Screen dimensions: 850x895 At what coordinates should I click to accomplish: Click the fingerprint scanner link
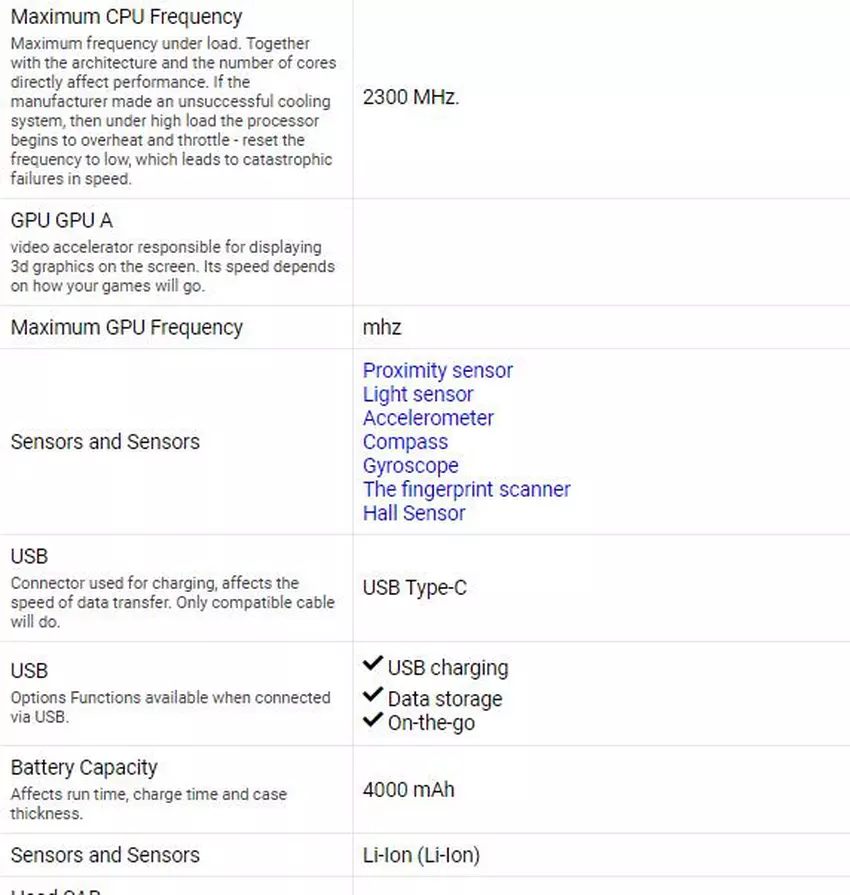[x=466, y=489]
